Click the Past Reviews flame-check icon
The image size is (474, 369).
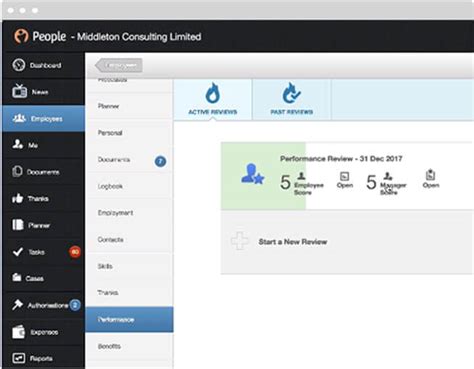click(x=291, y=93)
